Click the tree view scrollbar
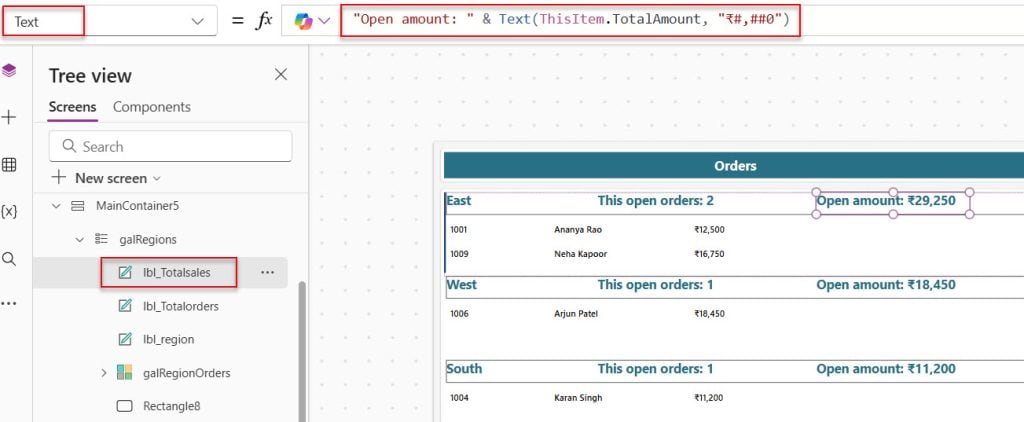1024x422 pixels. point(301,351)
